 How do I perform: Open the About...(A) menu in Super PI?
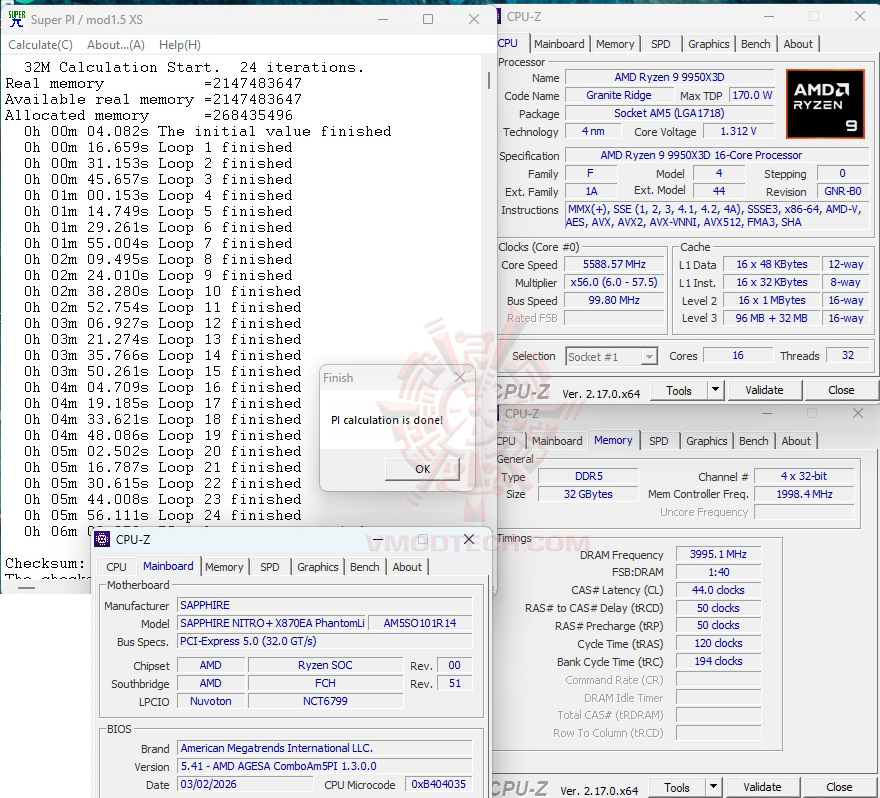(x=116, y=45)
